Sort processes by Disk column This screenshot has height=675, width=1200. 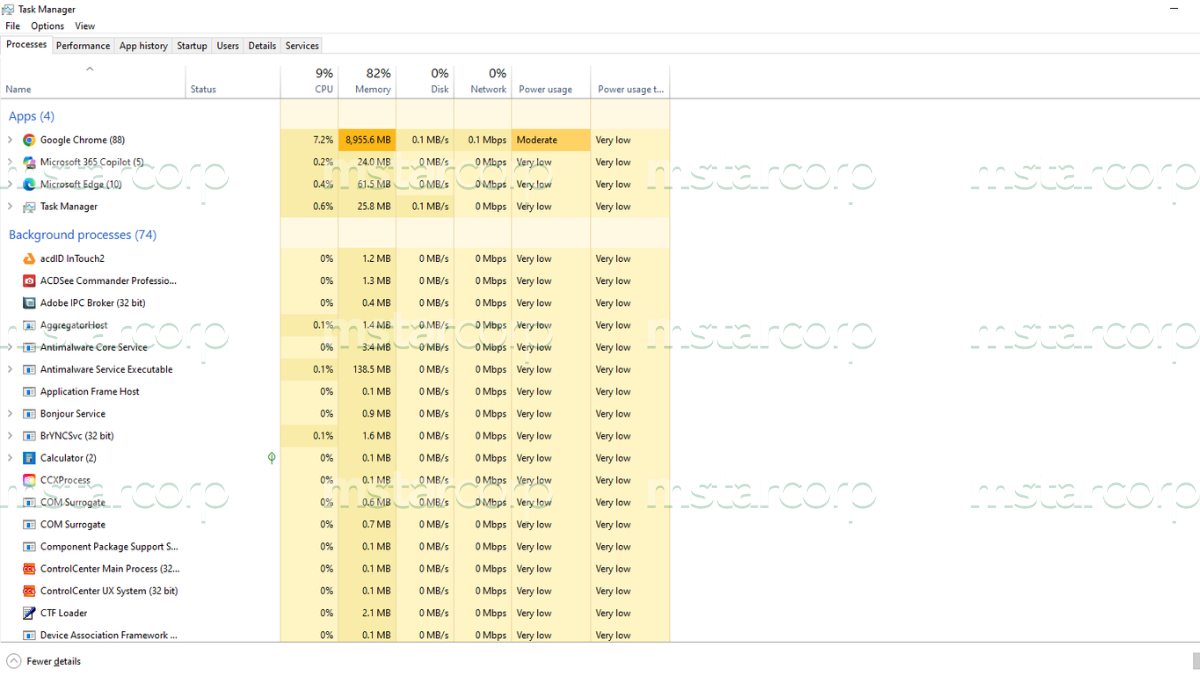pos(425,81)
